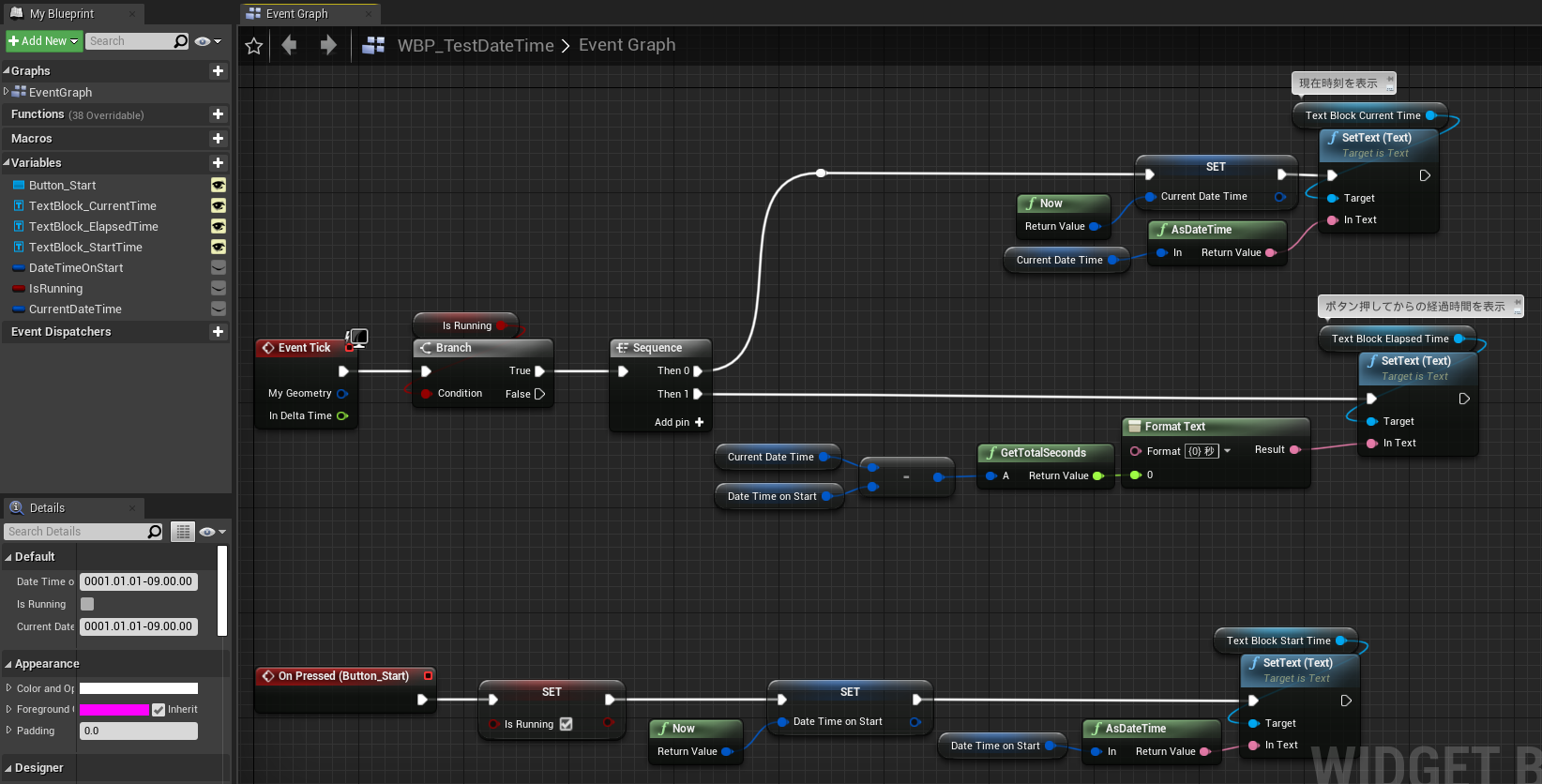Select the Event Graph tab
This screenshot has height=784, width=1542.
tap(296, 14)
